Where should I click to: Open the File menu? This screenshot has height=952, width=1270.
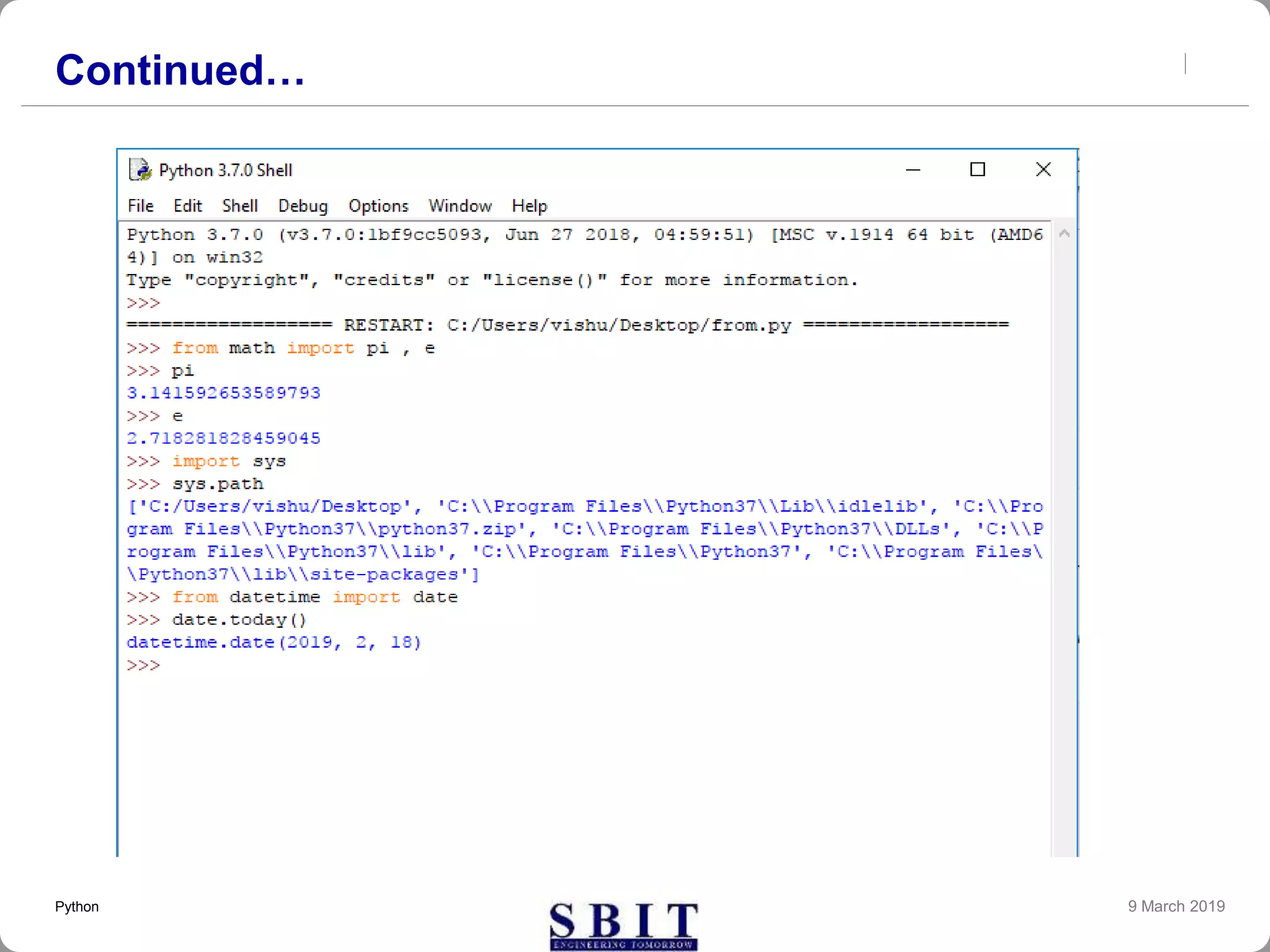[x=140, y=206]
